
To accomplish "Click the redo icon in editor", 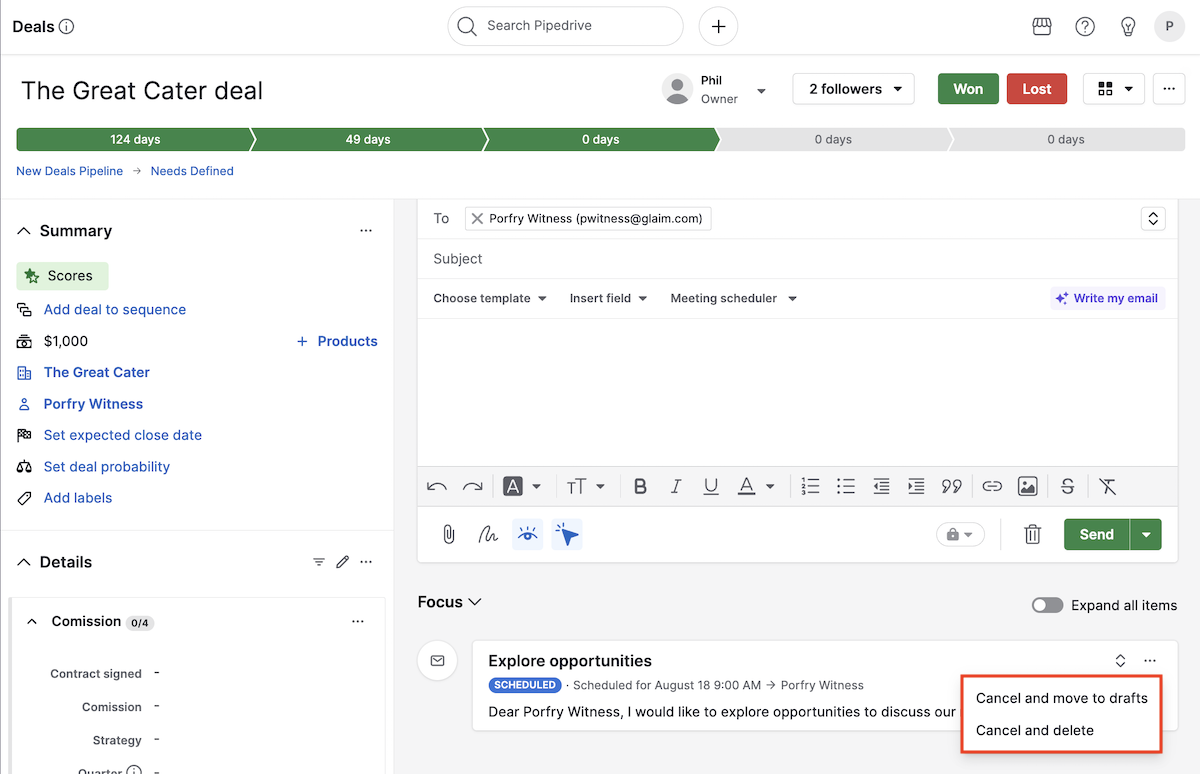I will (472, 487).
